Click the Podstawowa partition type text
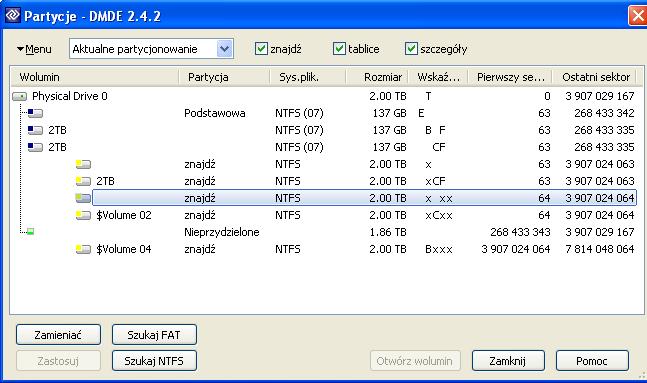Viewport: 647px width, 383px height. click(x=215, y=113)
